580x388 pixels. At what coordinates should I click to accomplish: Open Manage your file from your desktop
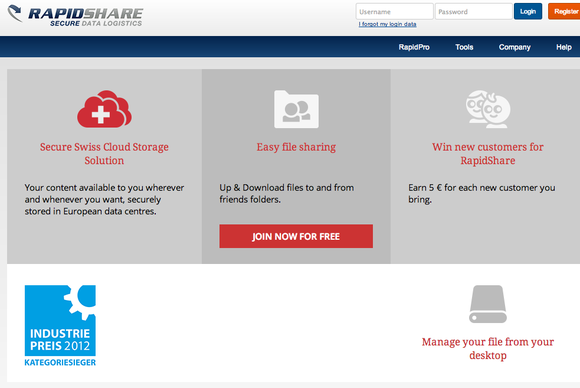(488, 348)
